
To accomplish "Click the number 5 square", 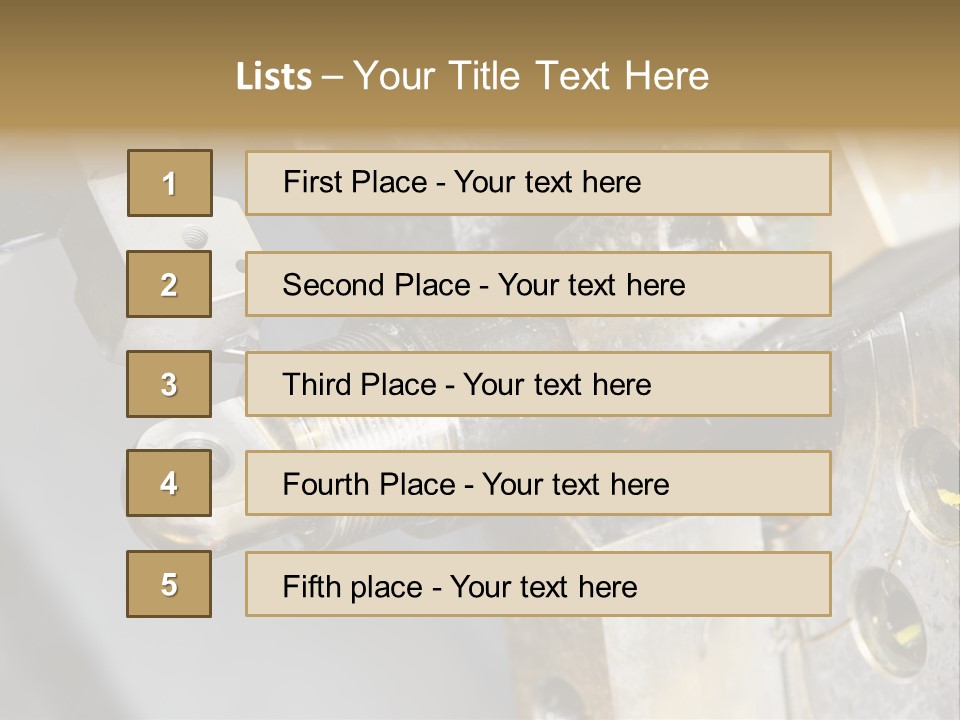I will (169, 584).
